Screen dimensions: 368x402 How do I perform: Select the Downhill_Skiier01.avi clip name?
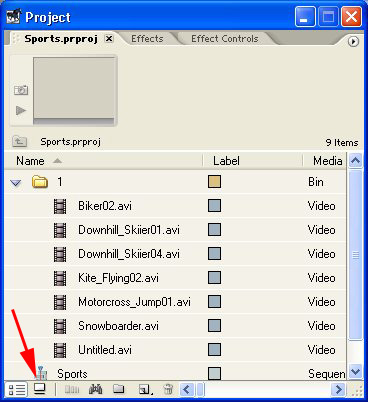tap(129, 230)
